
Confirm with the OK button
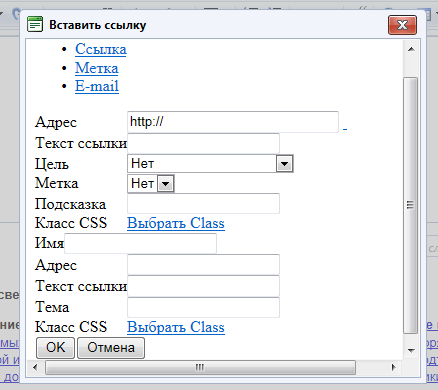pyautogui.click(x=55, y=348)
